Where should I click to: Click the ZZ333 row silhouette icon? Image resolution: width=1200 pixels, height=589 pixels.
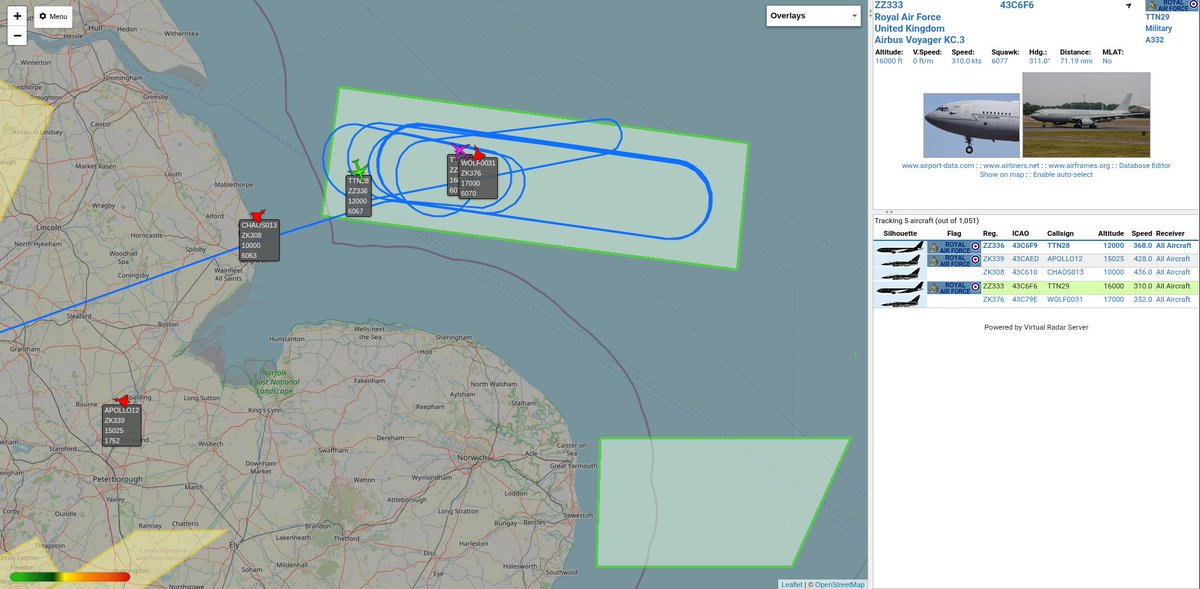coord(900,286)
